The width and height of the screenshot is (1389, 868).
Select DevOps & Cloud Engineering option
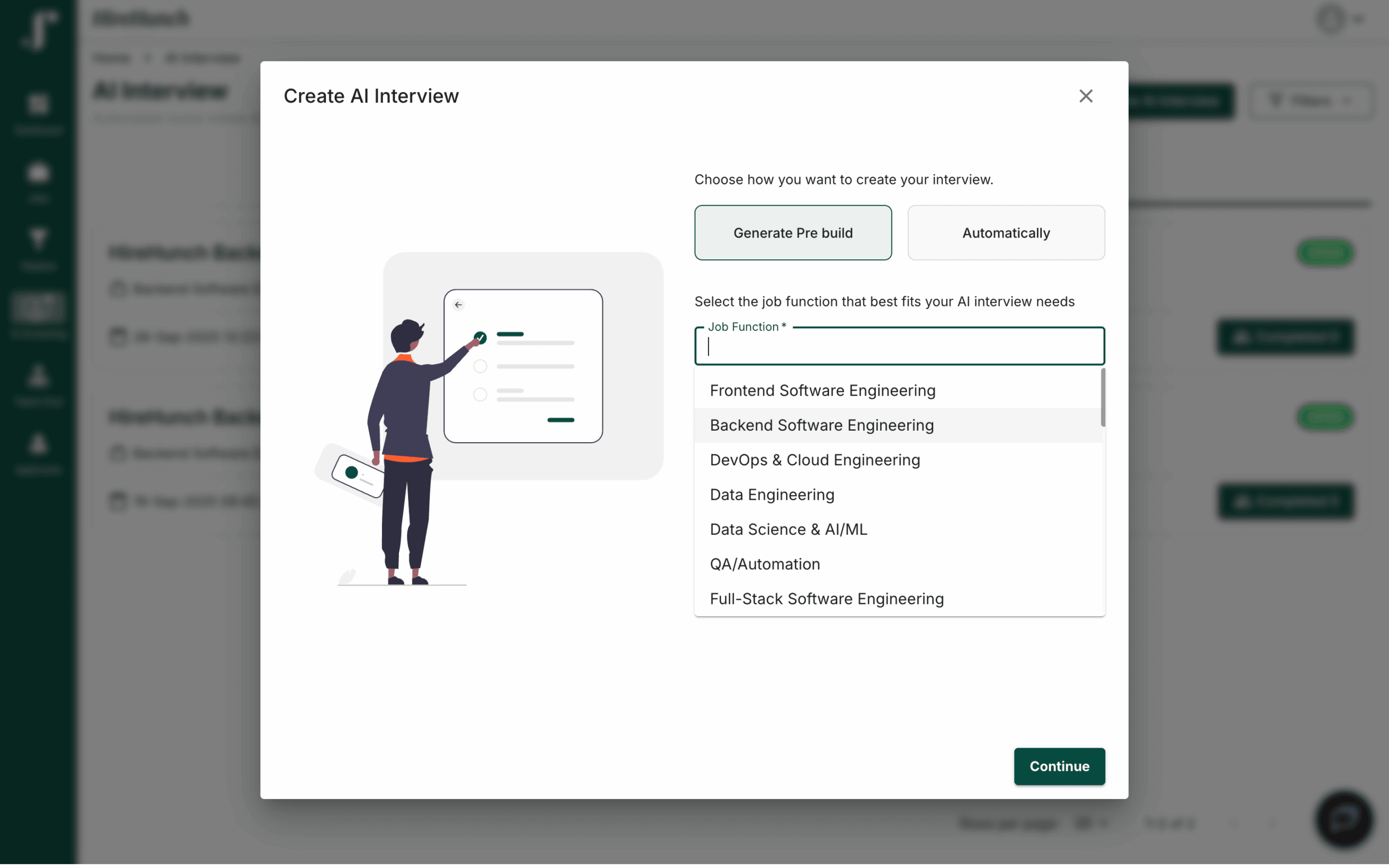pos(814,460)
